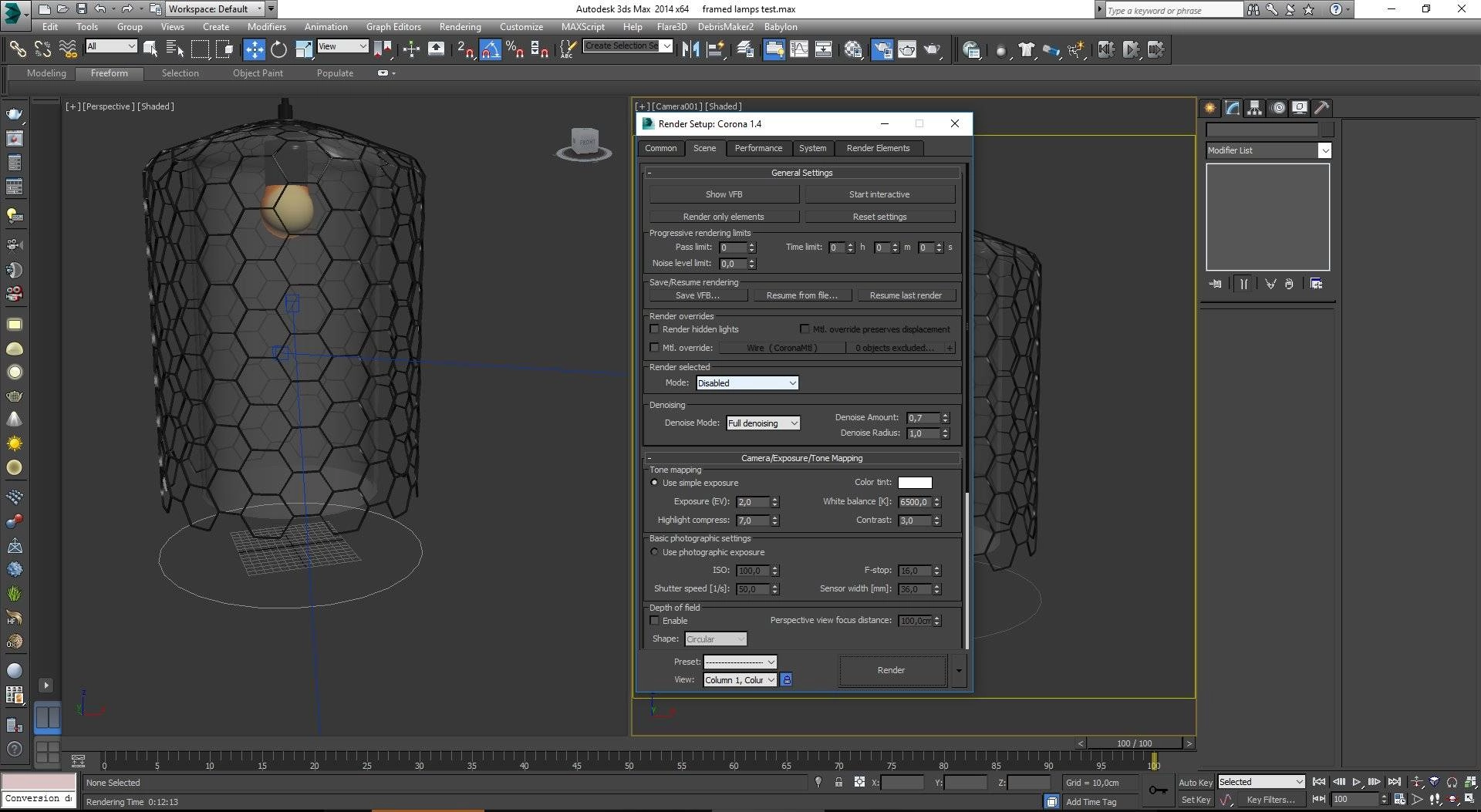
Task: Click the Show VFB button
Action: pos(724,194)
